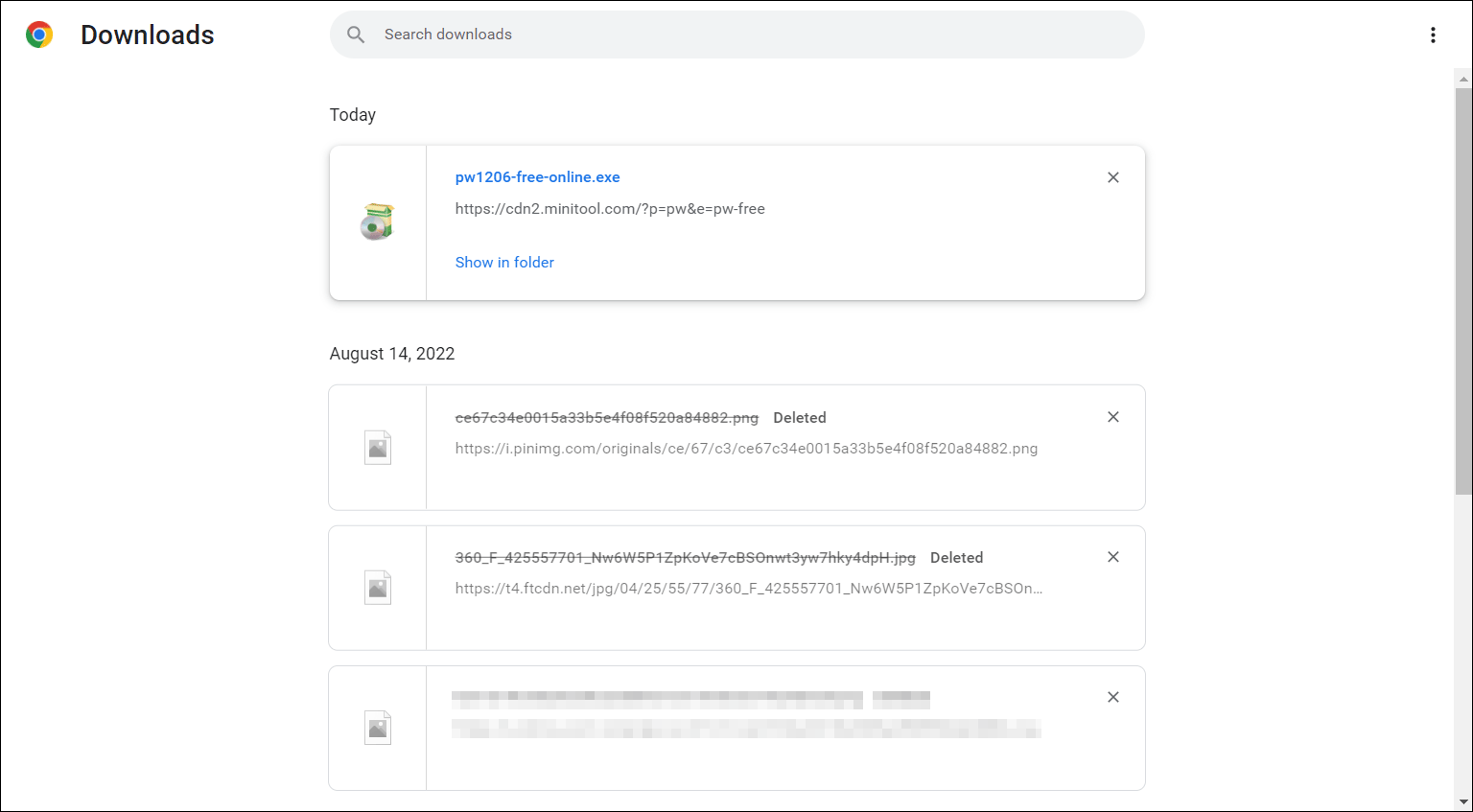Remove pw1206-free-online.exe from the list
Viewport: 1473px width, 812px height.
[x=1112, y=177]
